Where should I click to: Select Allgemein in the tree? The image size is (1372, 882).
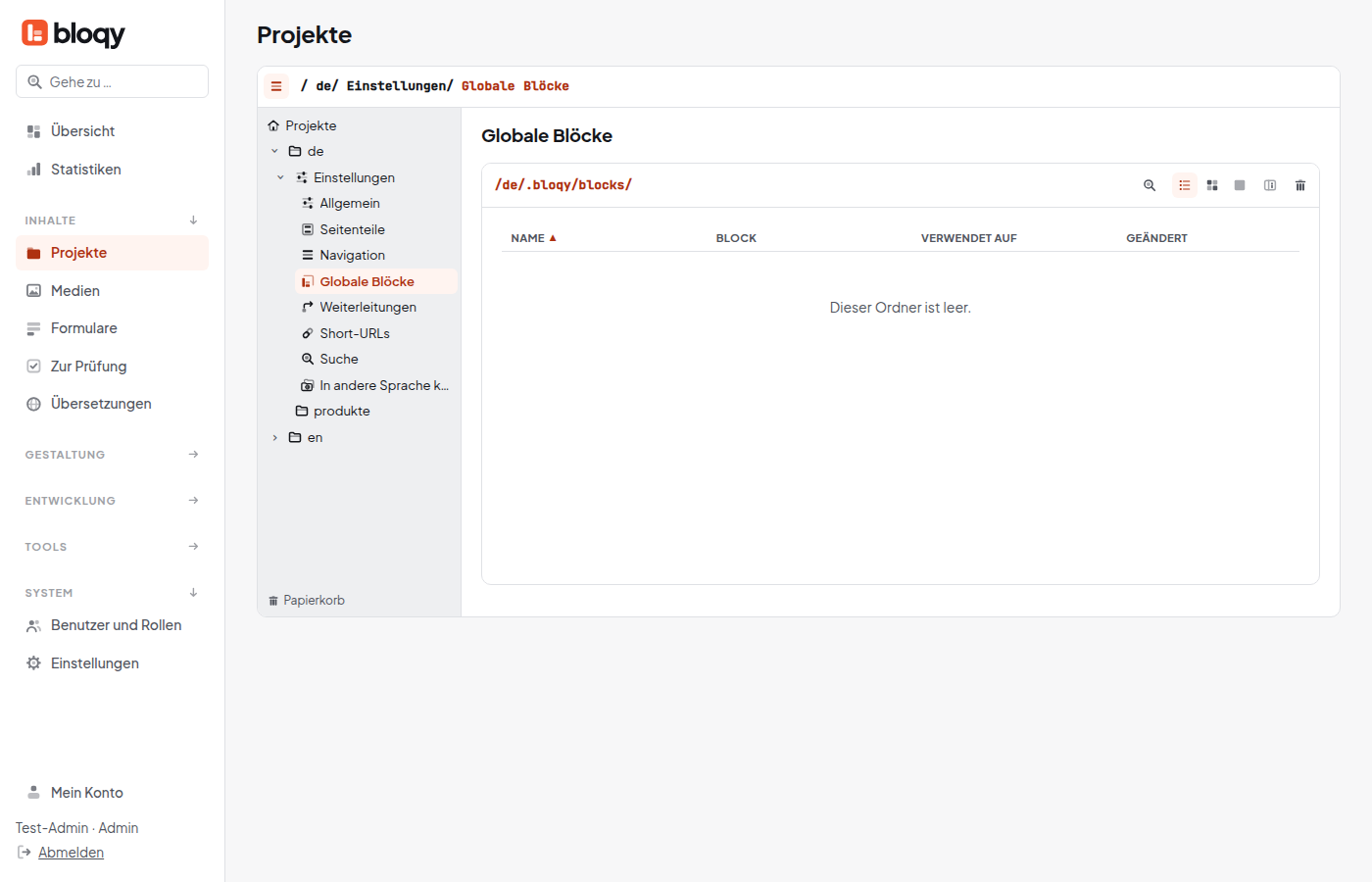pos(376,204)
